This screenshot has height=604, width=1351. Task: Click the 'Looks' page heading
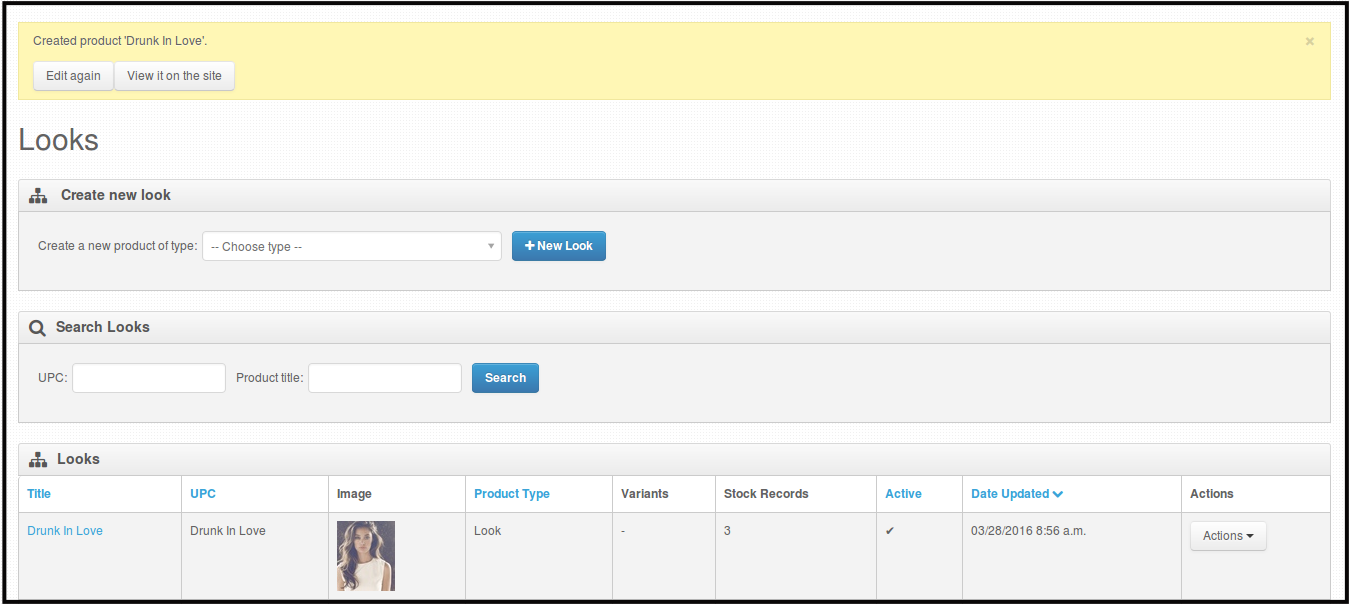pyautogui.click(x=58, y=140)
